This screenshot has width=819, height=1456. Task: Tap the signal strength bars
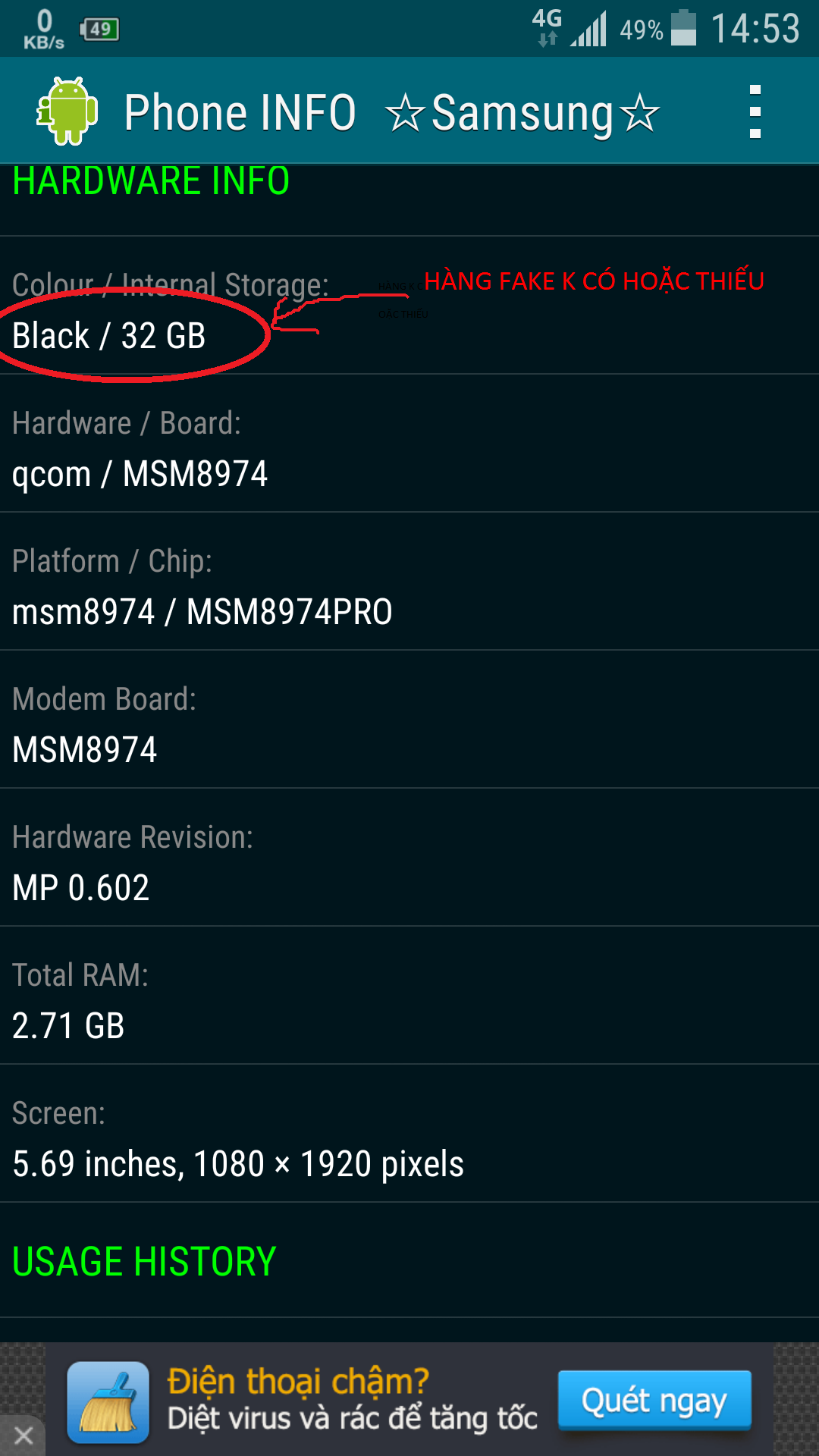pos(589,30)
